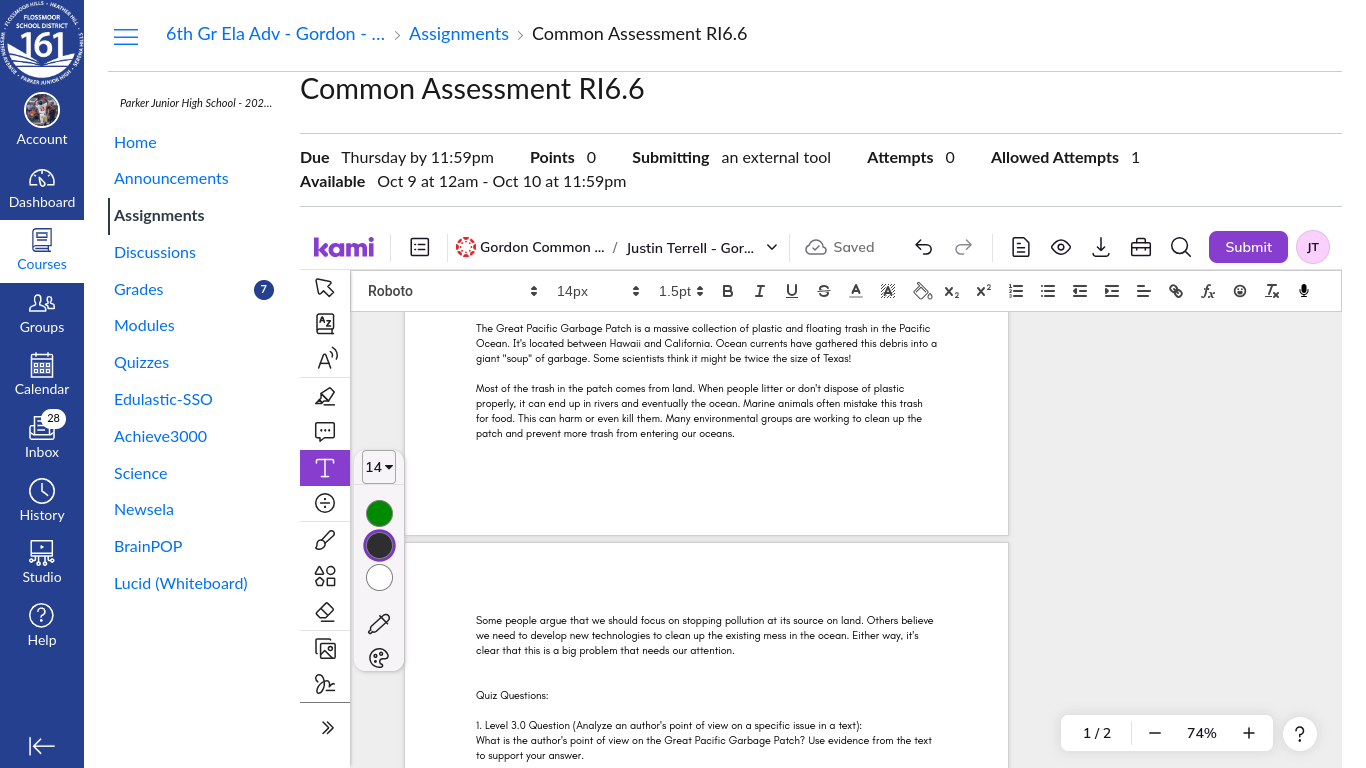Screen dimensions: 1366x768
Task: Zoom out with the minus button
Action: point(1155,733)
